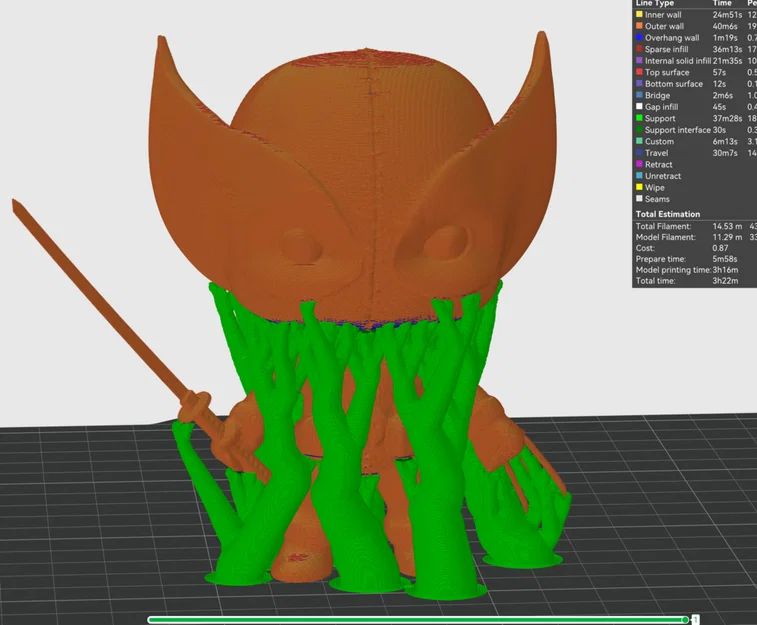Select the Travel time 30m7s
This screenshot has width=757, height=625.
pos(725,153)
